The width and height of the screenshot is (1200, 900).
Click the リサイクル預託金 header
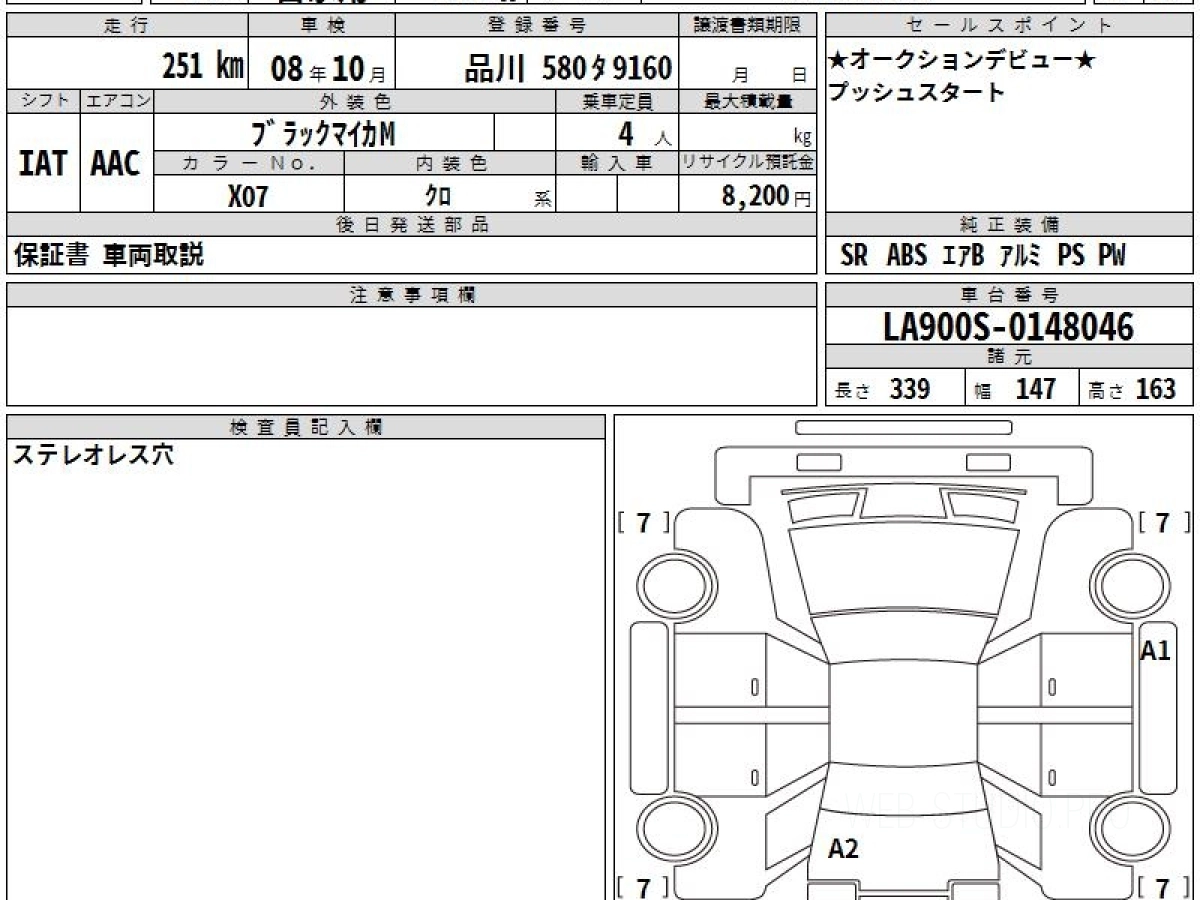[748, 164]
